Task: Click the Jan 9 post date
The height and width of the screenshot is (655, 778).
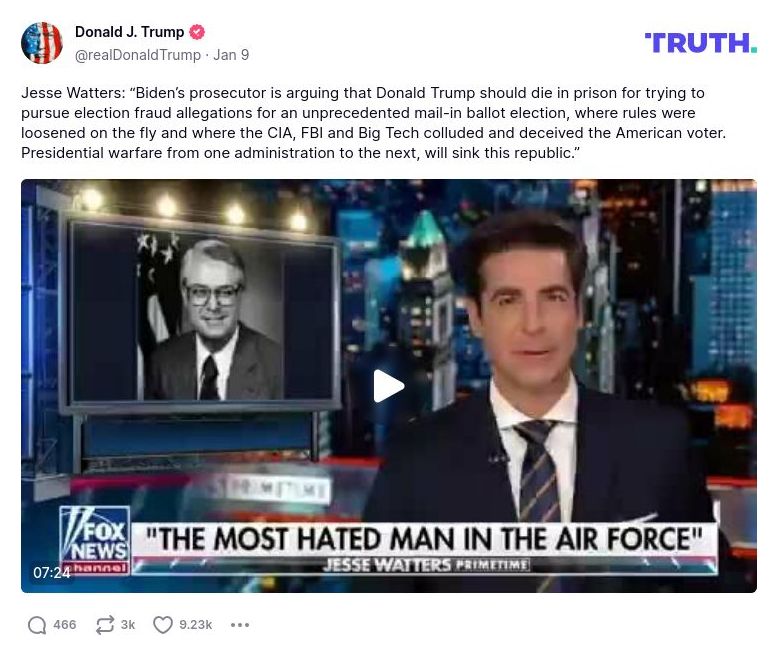Action: tap(231, 55)
